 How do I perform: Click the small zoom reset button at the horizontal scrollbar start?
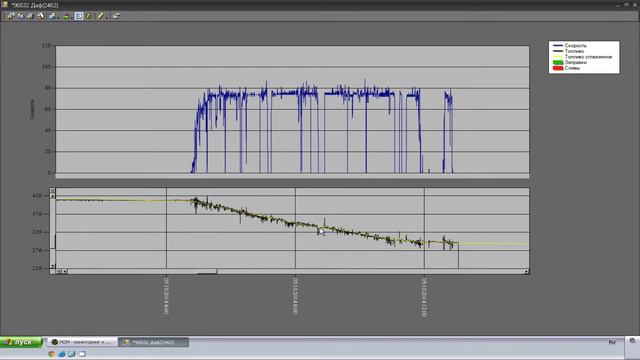point(59,271)
